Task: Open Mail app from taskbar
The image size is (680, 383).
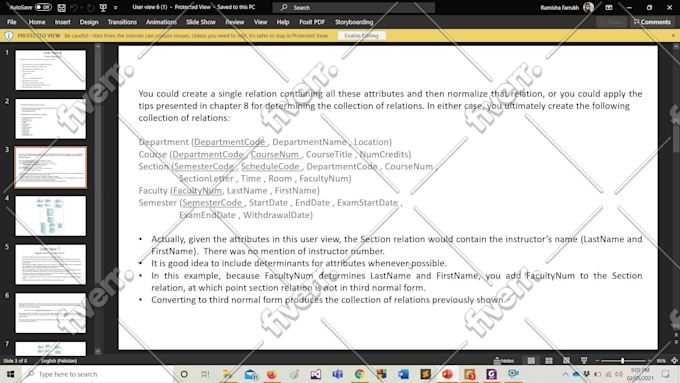Action: click(250, 374)
